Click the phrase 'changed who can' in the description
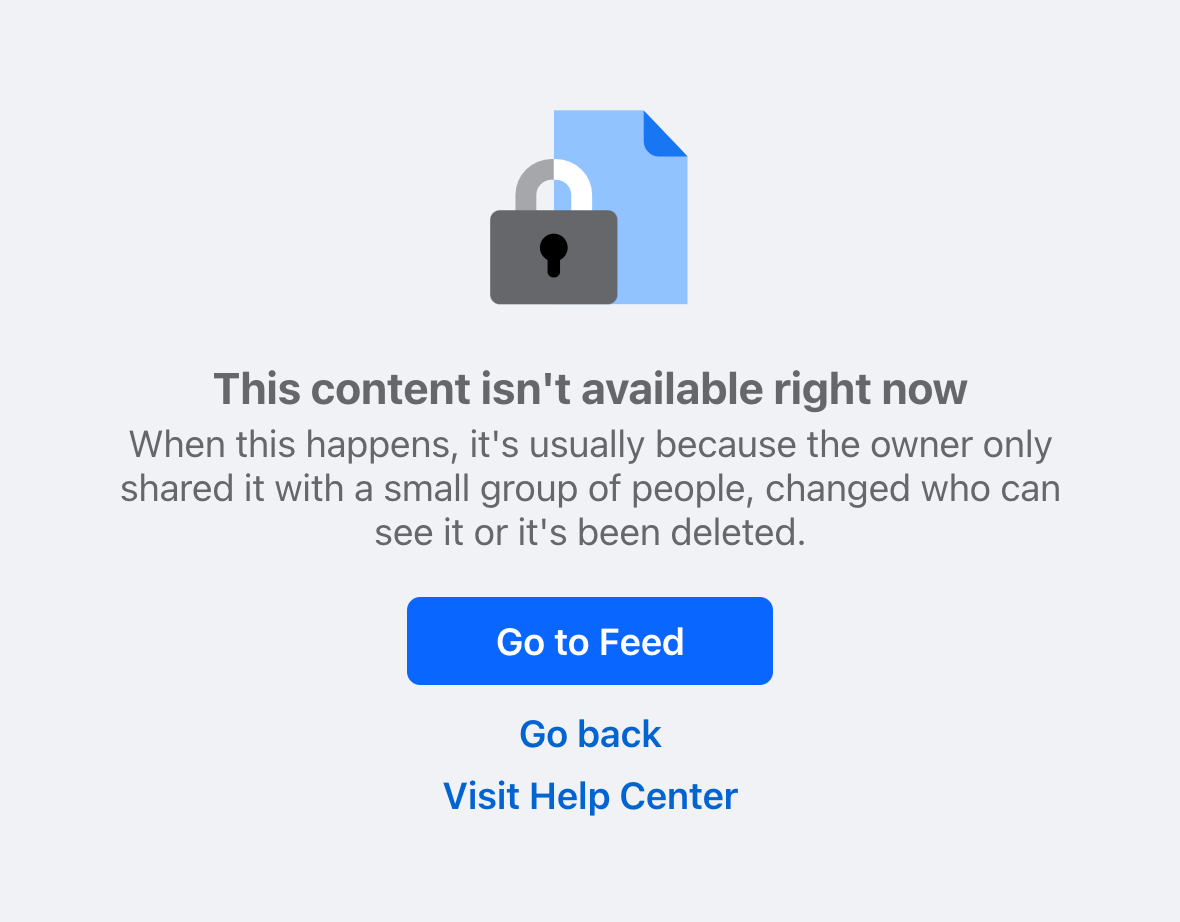Image resolution: width=1180 pixels, height=922 pixels. [x=913, y=488]
